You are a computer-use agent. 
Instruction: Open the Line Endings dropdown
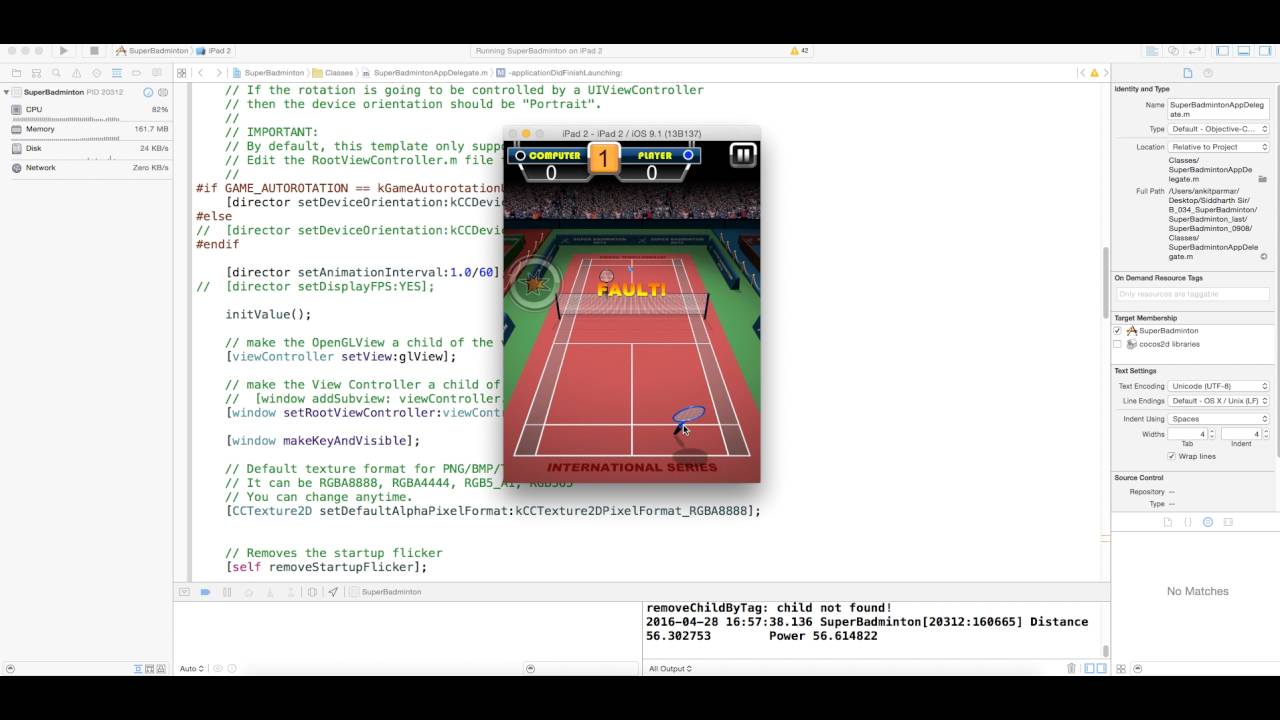1218,401
